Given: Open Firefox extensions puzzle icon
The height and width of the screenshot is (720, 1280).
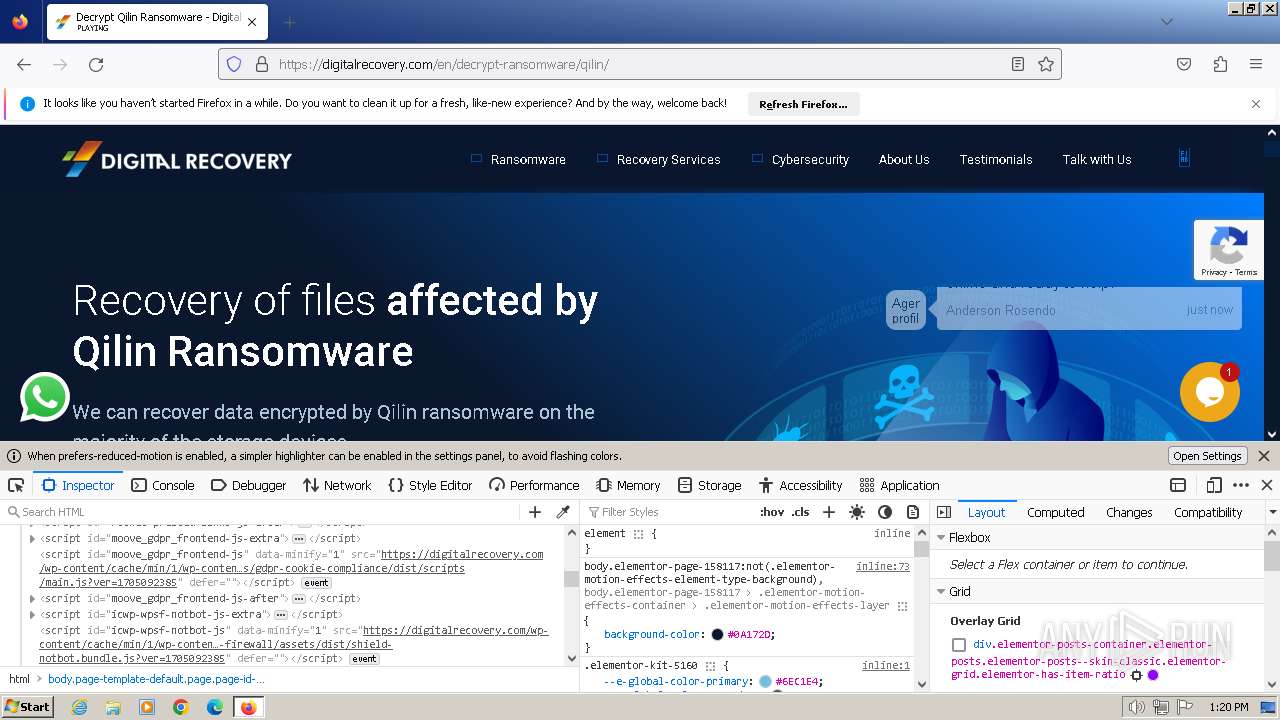Looking at the screenshot, I should (1220, 64).
